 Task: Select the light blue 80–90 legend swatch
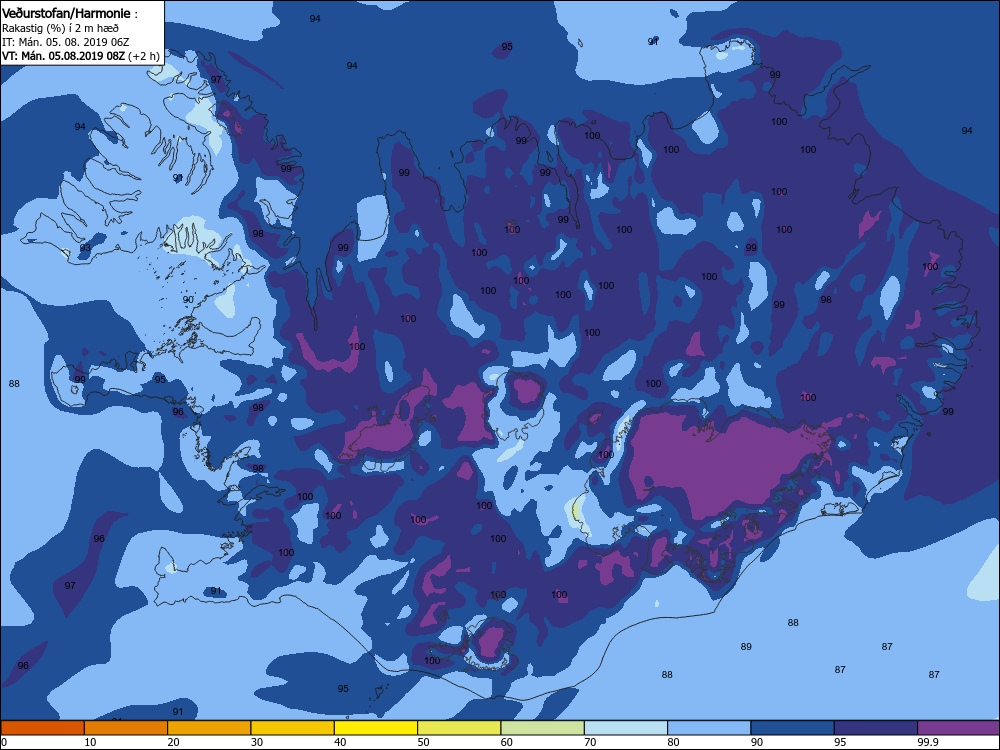coord(709,728)
